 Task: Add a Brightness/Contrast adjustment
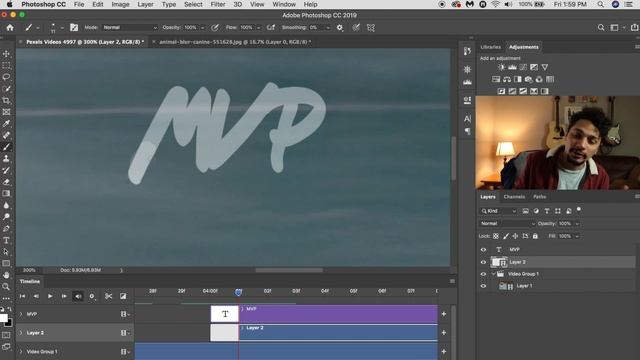click(x=501, y=67)
